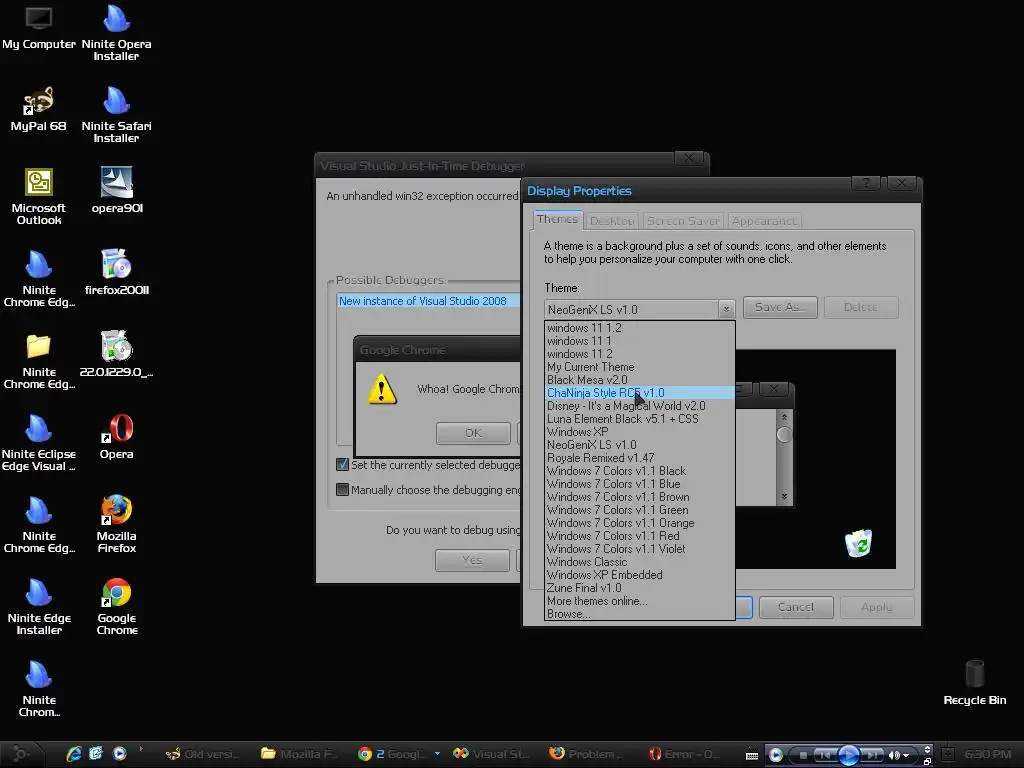Click preview window scrollbar down arrow

tap(784, 497)
